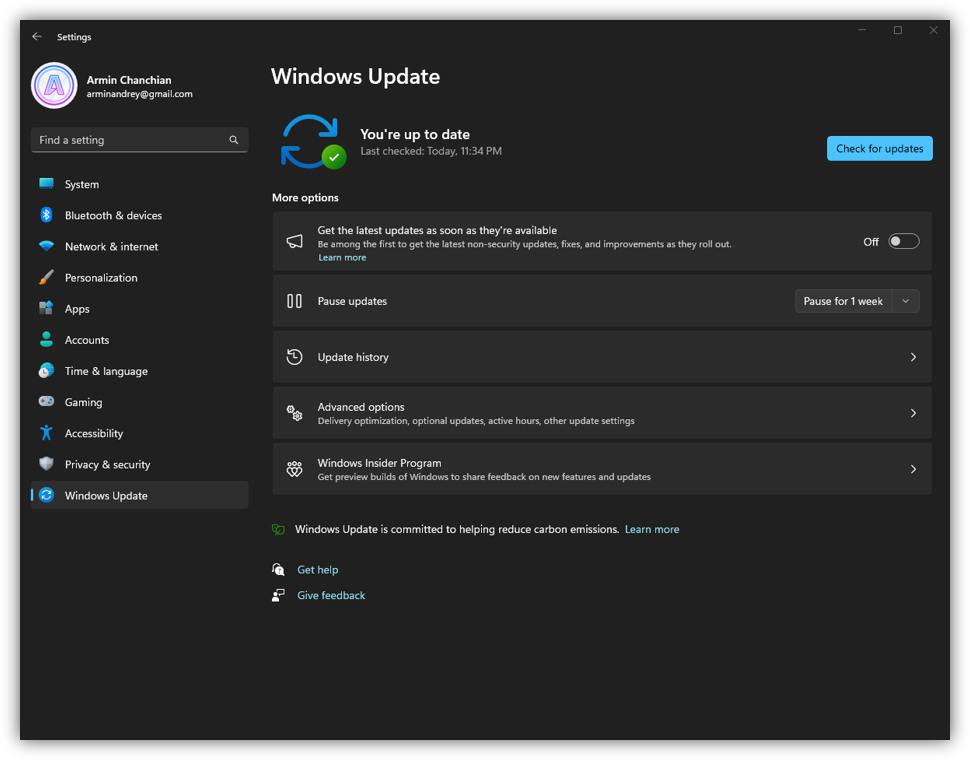970x760 pixels.
Task: Go to Bluetooth & devices
Action: click(140, 215)
